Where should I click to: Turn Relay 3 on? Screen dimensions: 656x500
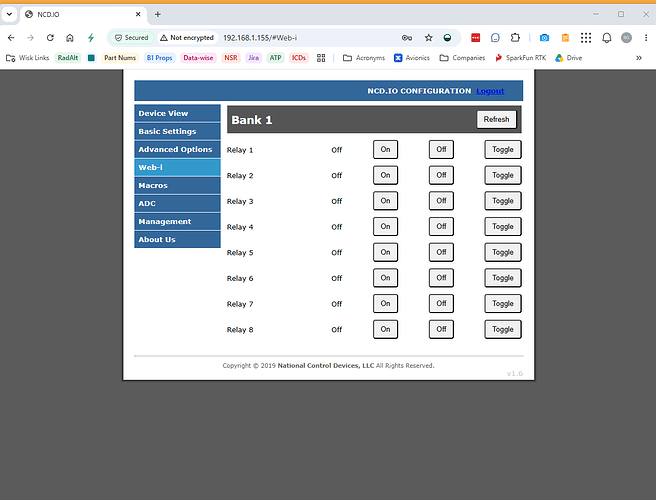385,201
